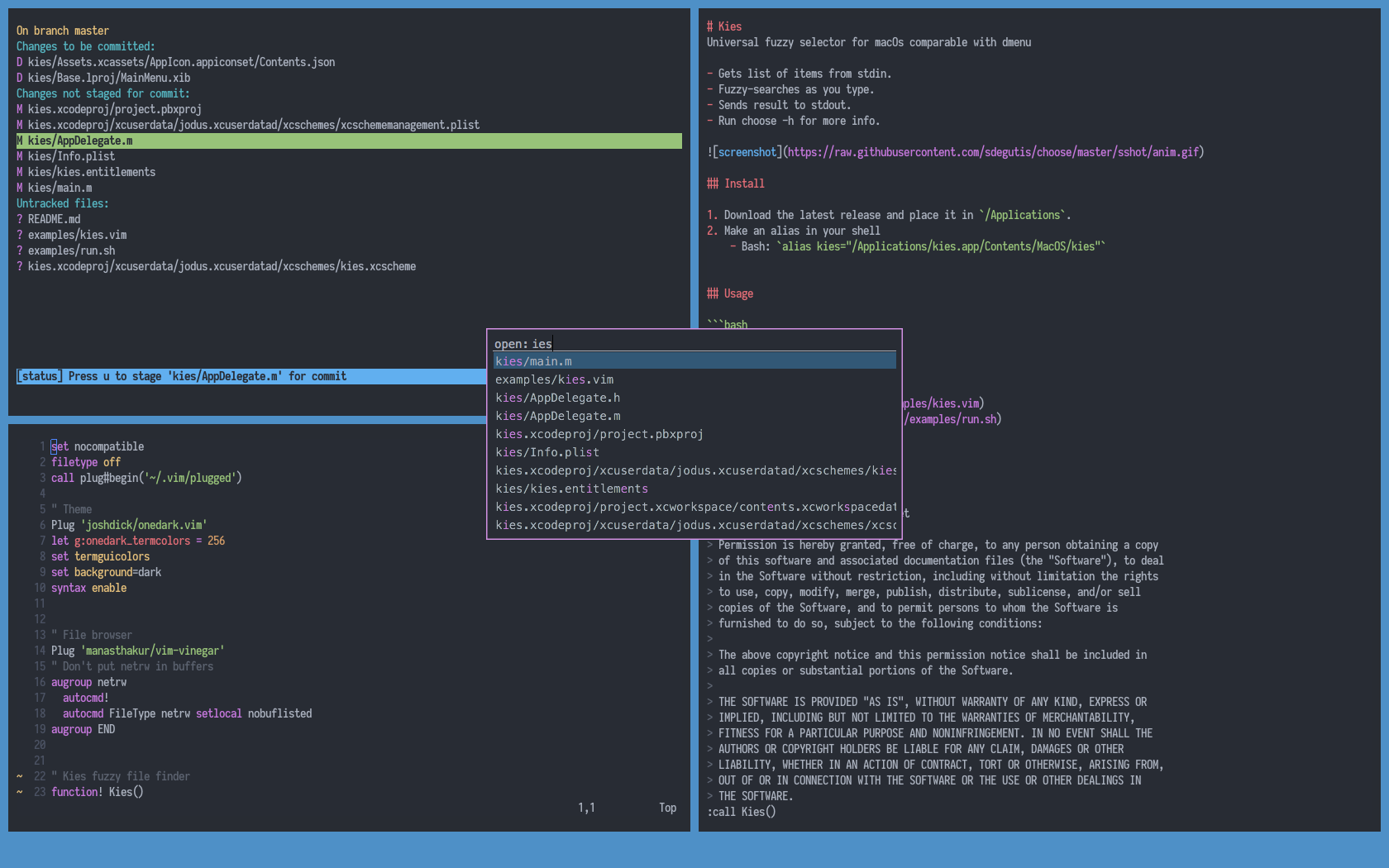Click the plug#begin call on line 3
The height and width of the screenshot is (868, 1389).
pos(146,478)
